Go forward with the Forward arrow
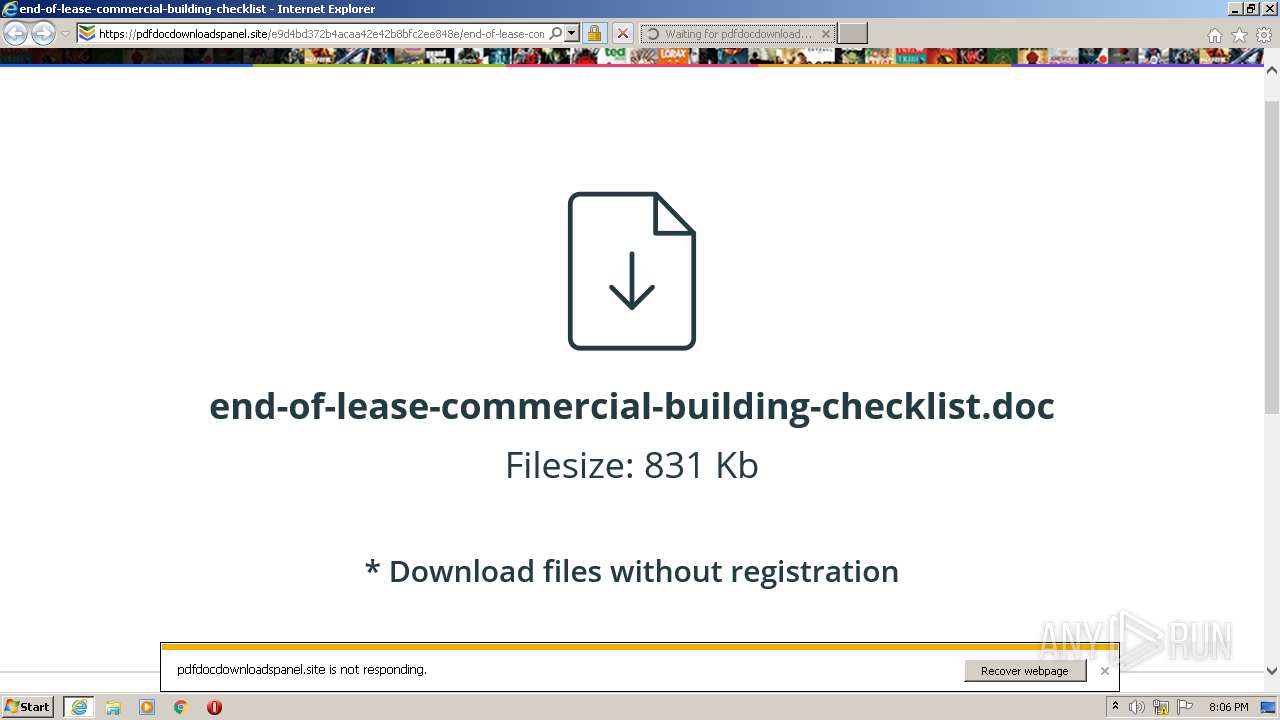 pos(43,34)
